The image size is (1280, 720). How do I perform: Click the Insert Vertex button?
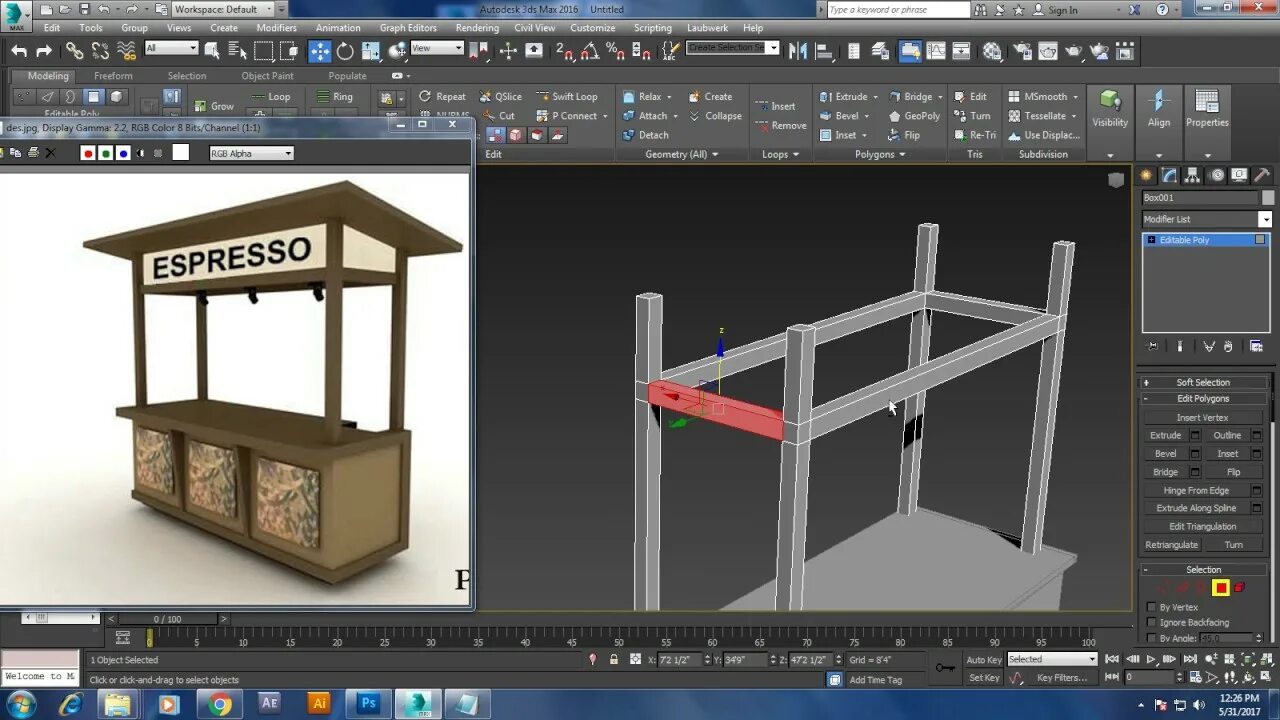click(1203, 418)
